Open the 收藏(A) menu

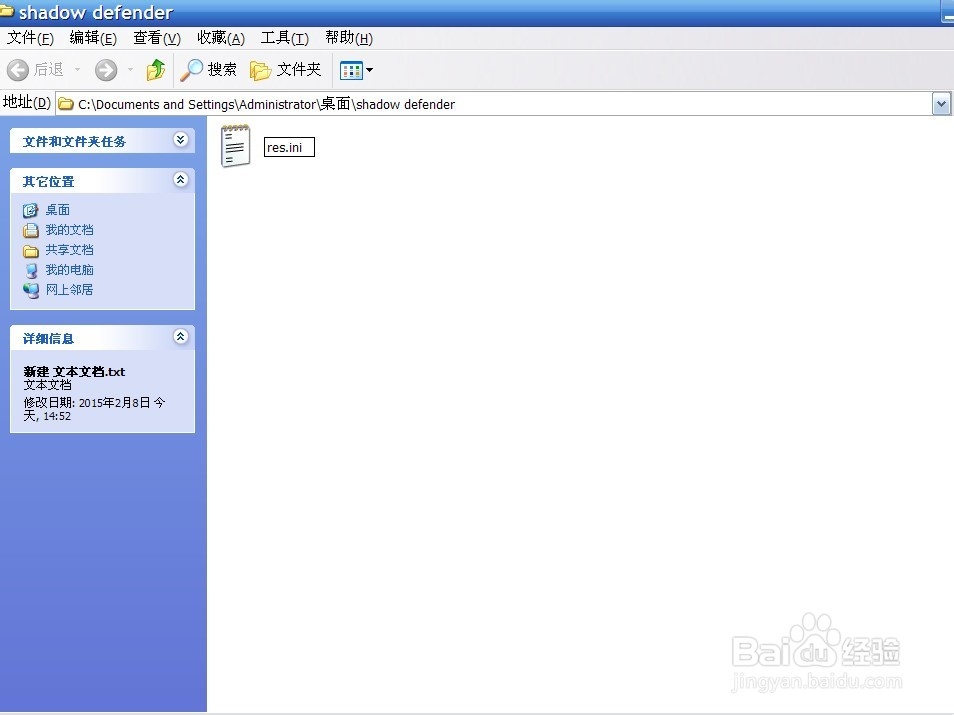221,38
